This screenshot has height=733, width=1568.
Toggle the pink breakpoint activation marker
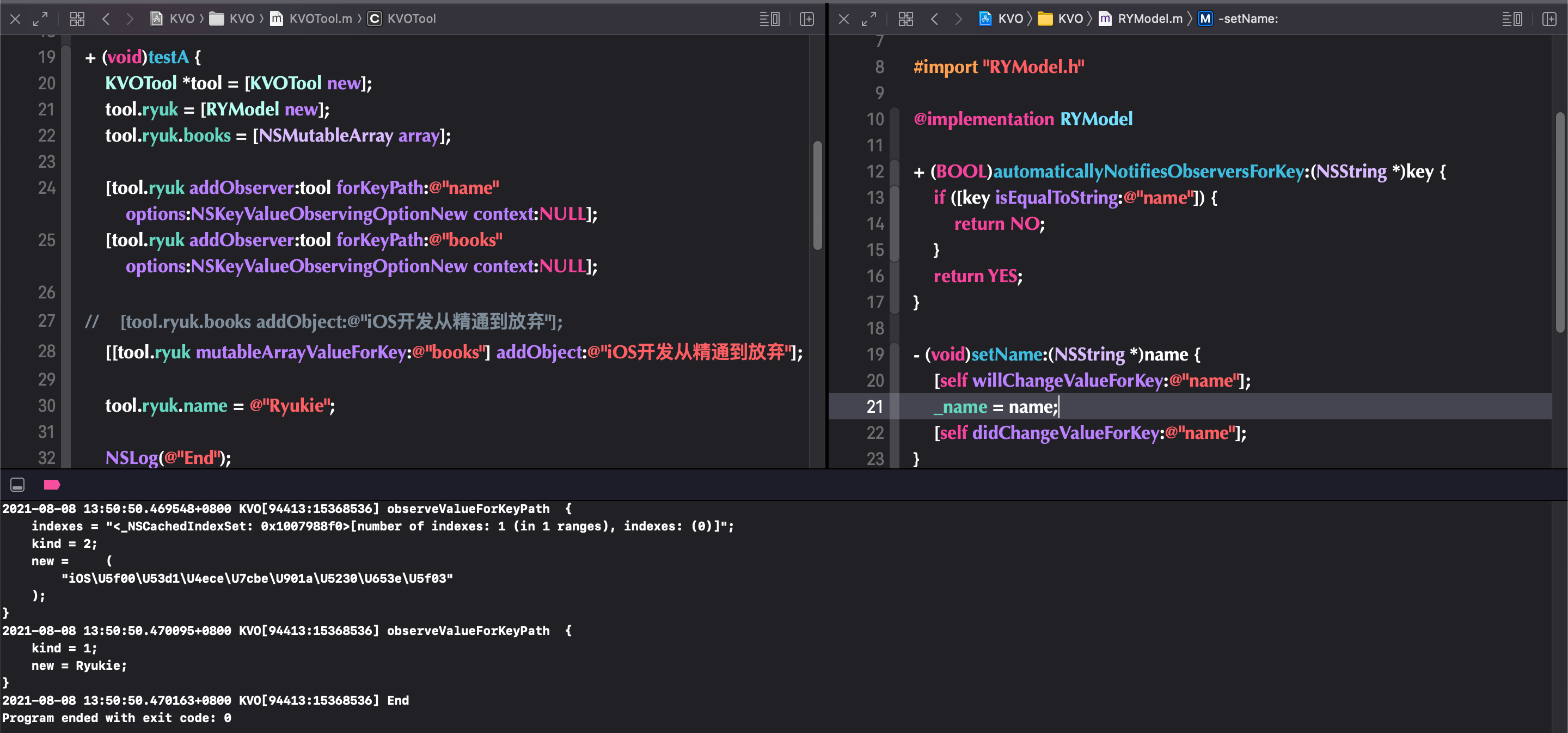pos(52,485)
